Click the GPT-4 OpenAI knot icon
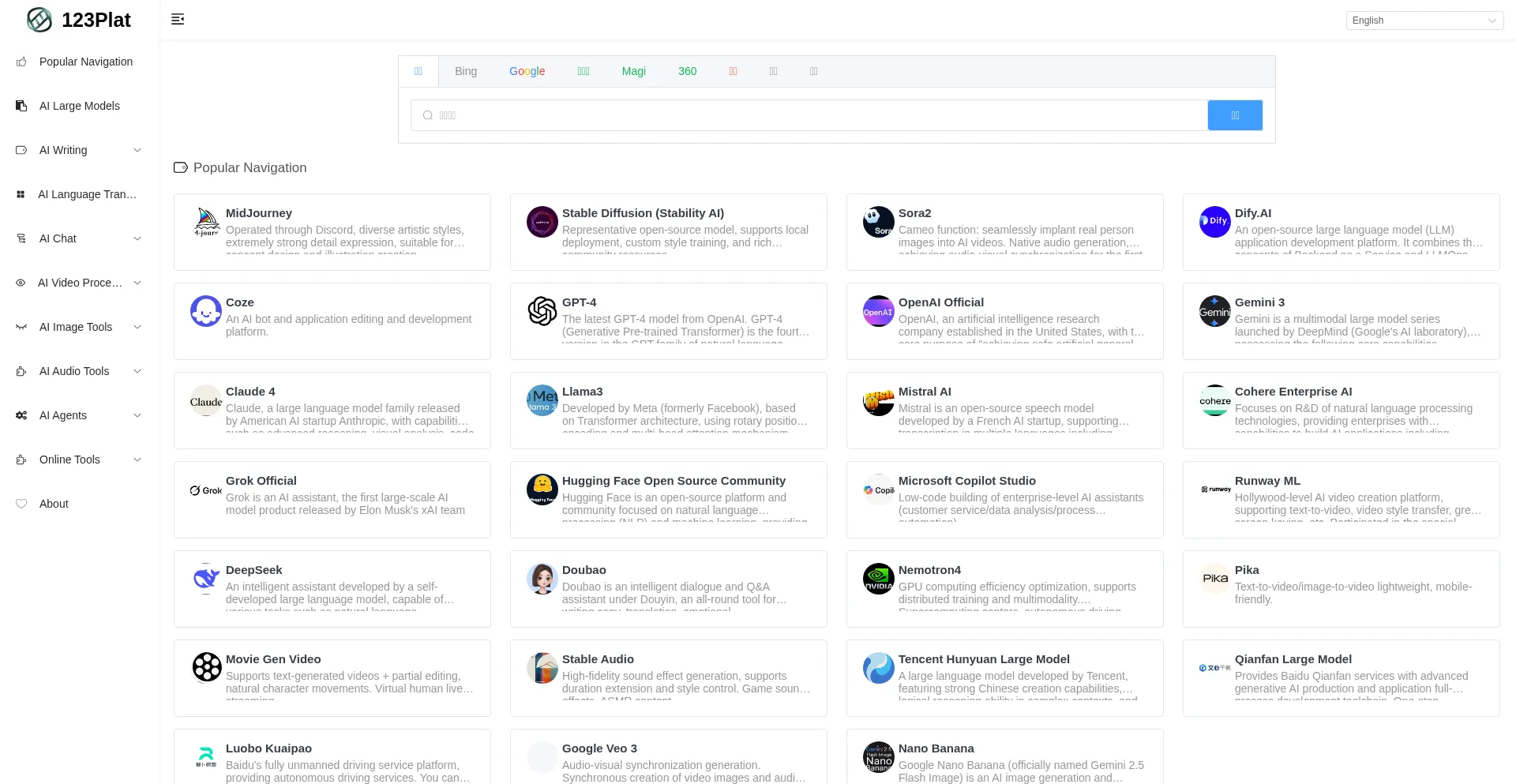 (542, 311)
